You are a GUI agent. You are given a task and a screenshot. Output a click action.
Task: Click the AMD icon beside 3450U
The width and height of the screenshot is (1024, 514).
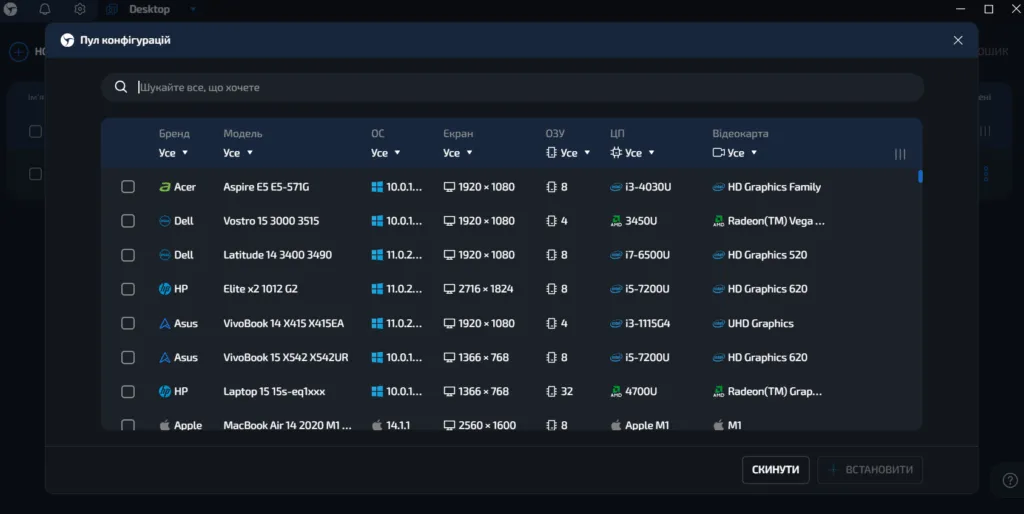pos(616,221)
